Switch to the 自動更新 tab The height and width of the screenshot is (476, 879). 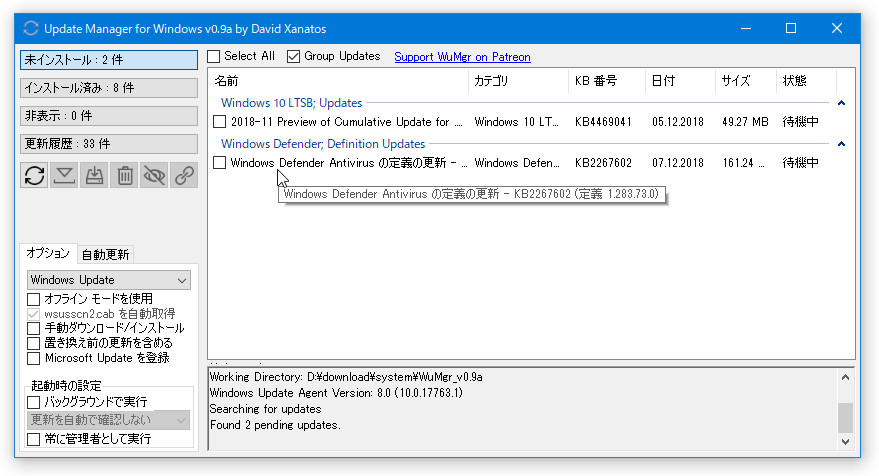105,255
